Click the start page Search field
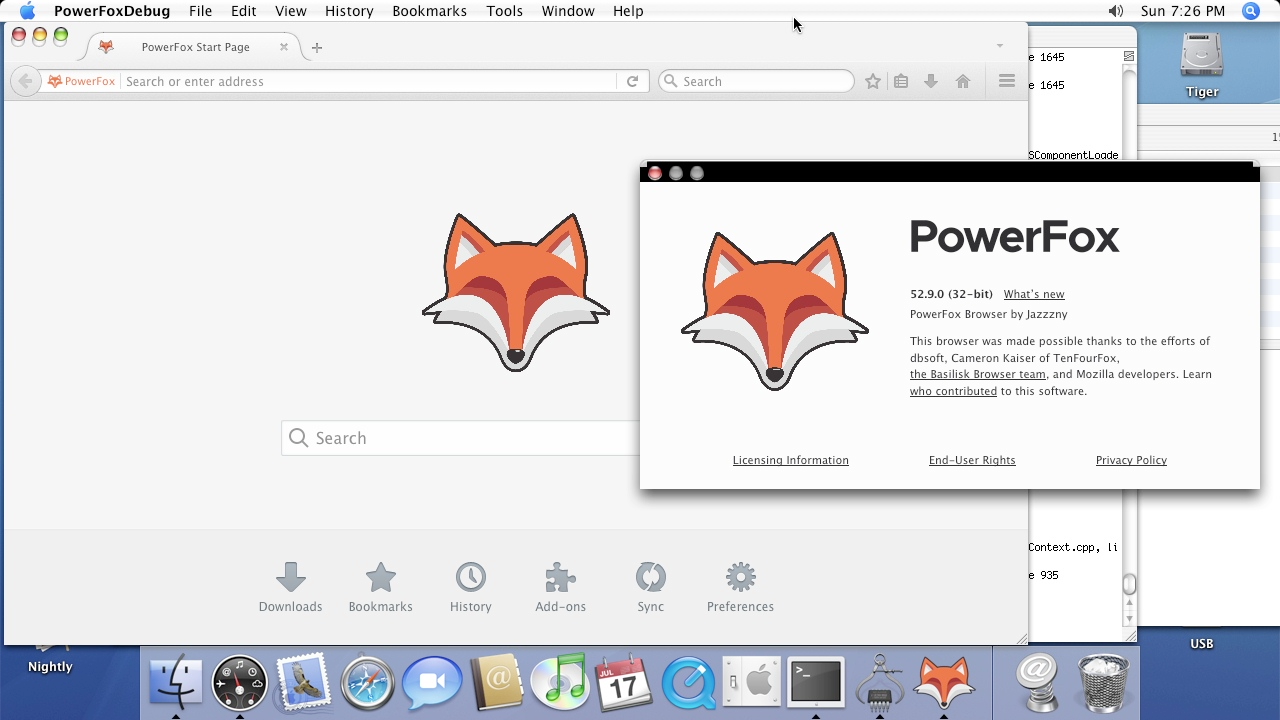1280x720 pixels. click(x=461, y=438)
